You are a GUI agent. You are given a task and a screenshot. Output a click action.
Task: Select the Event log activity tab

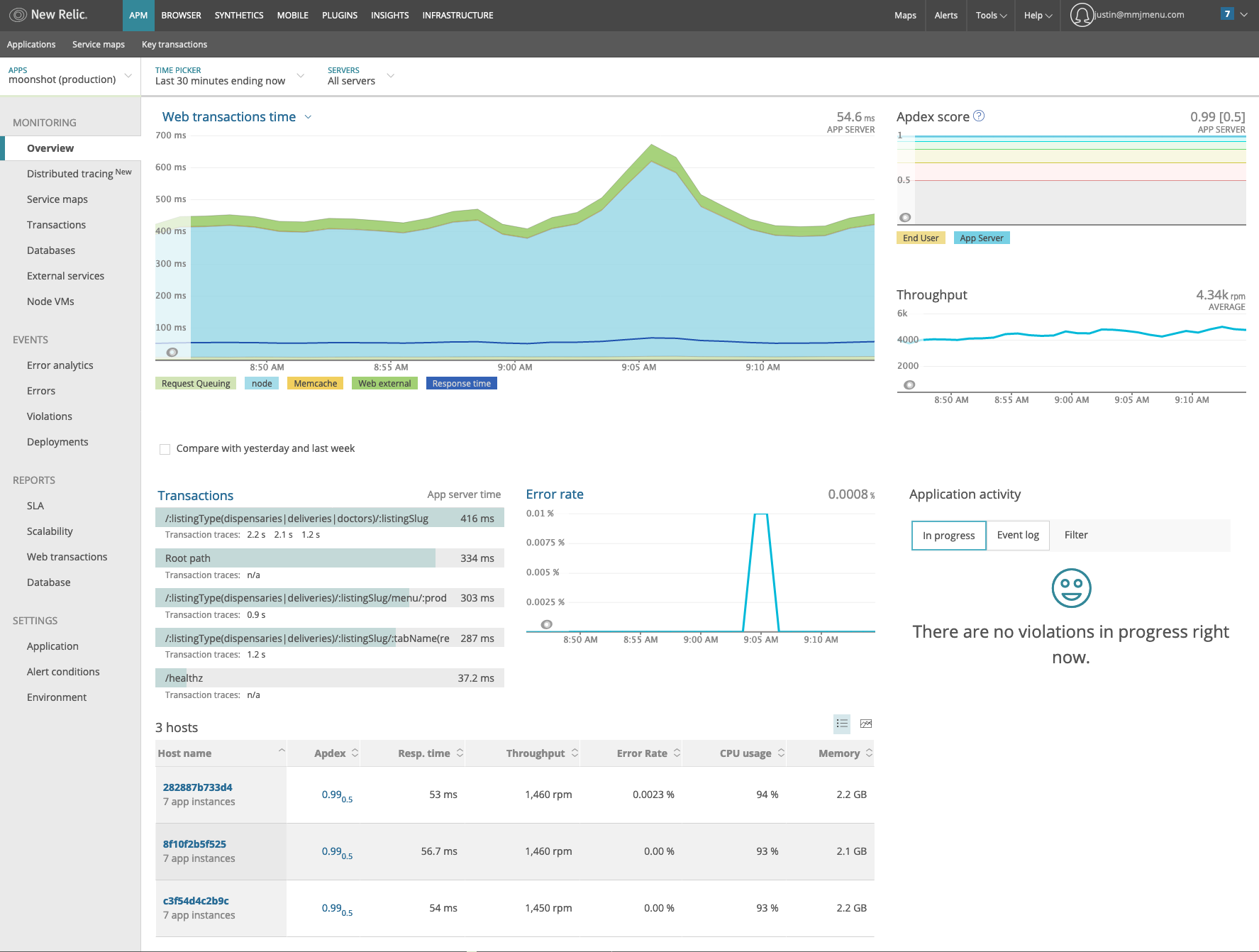pyautogui.click(x=1018, y=536)
